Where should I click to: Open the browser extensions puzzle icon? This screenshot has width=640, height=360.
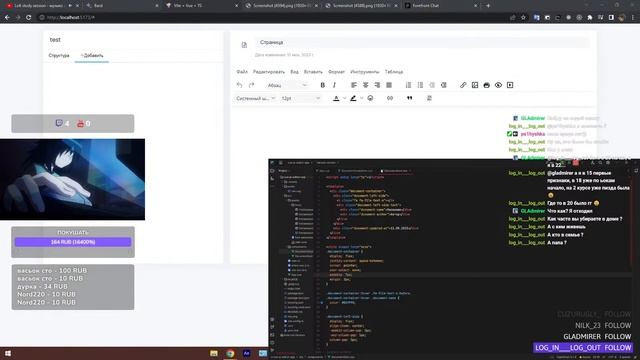590,18
